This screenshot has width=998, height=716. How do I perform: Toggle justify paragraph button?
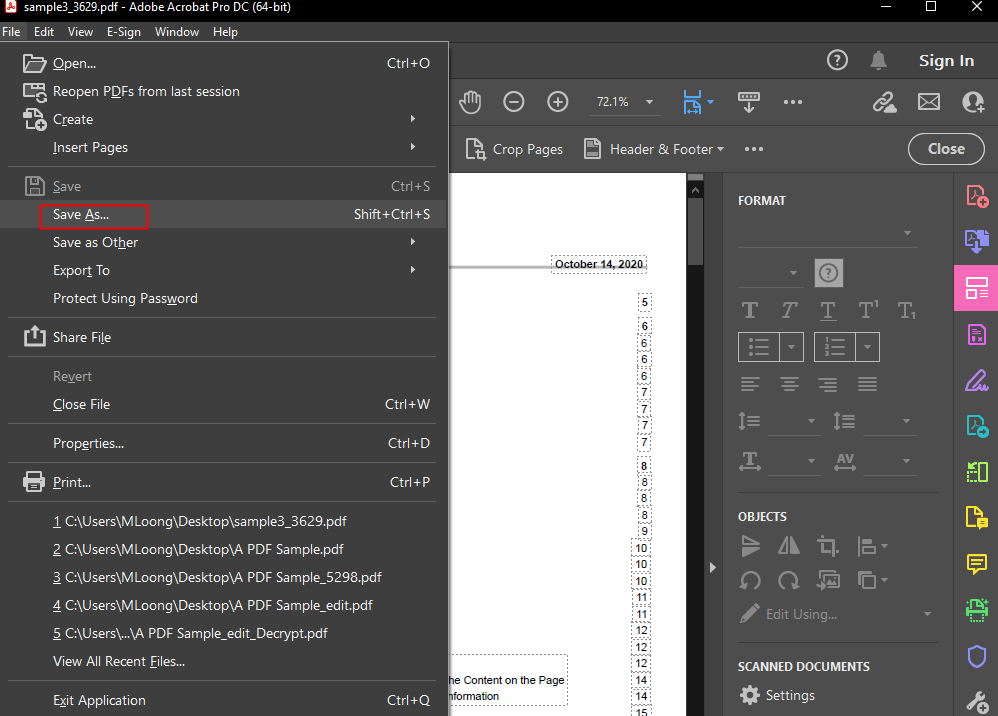pyautogui.click(x=867, y=384)
